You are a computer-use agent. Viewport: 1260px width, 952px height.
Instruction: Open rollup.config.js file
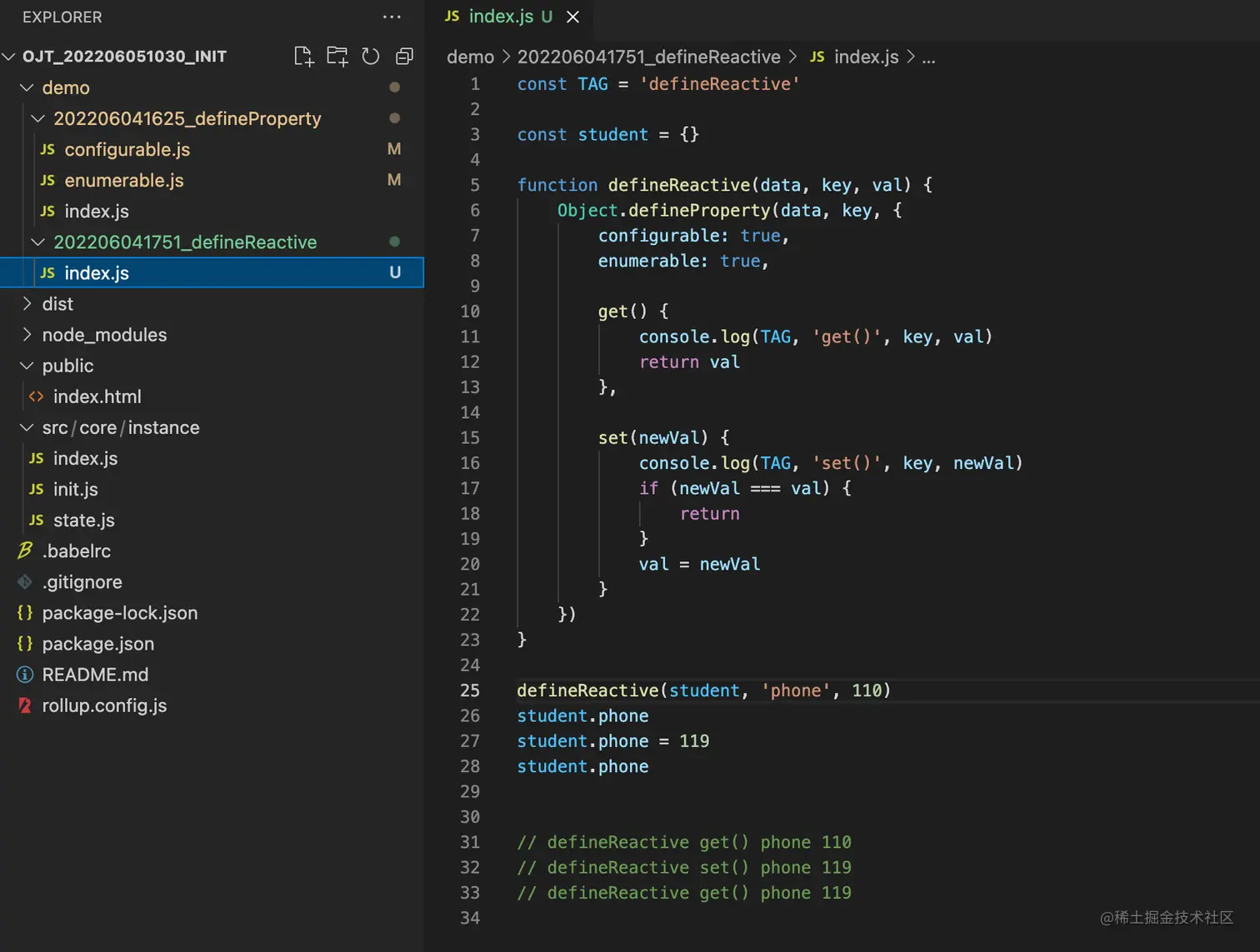tap(104, 705)
